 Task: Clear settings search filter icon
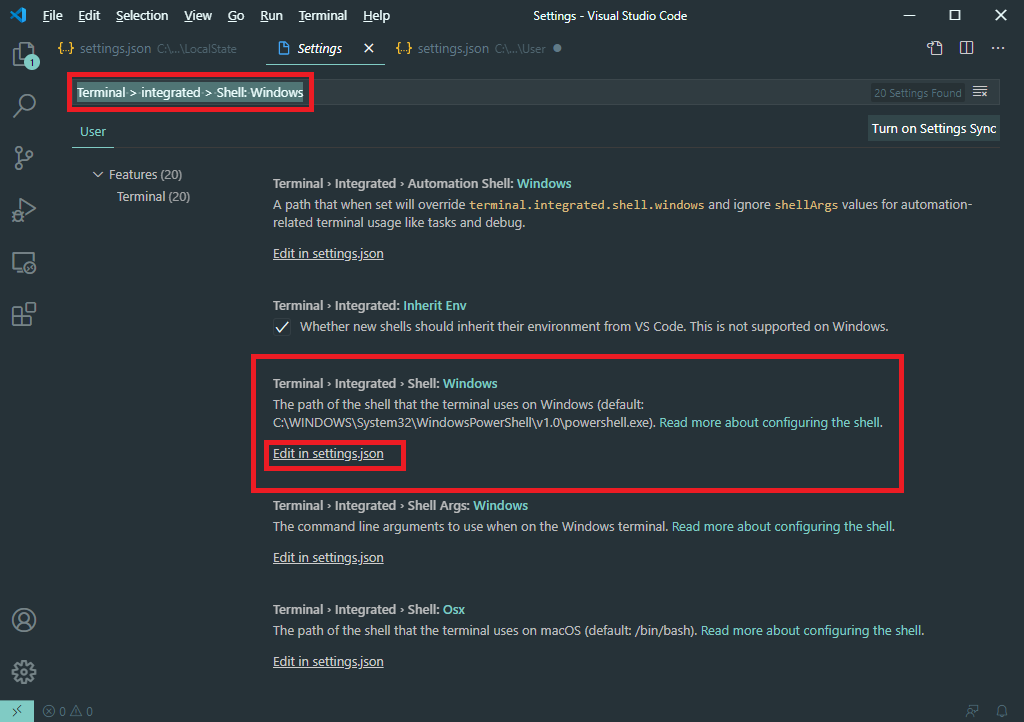[980, 92]
